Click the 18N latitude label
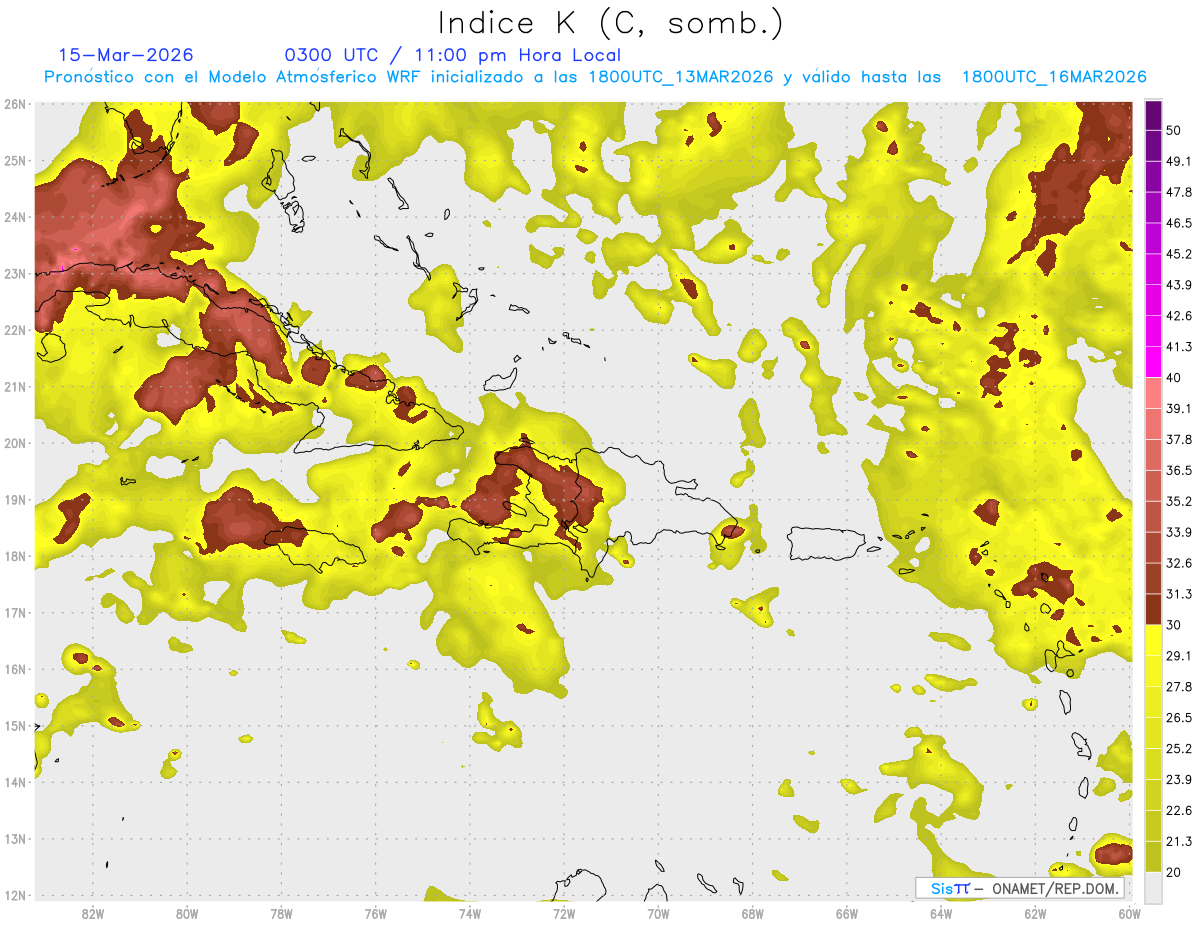This screenshot has width=1200, height=927. [x=15, y=556]
